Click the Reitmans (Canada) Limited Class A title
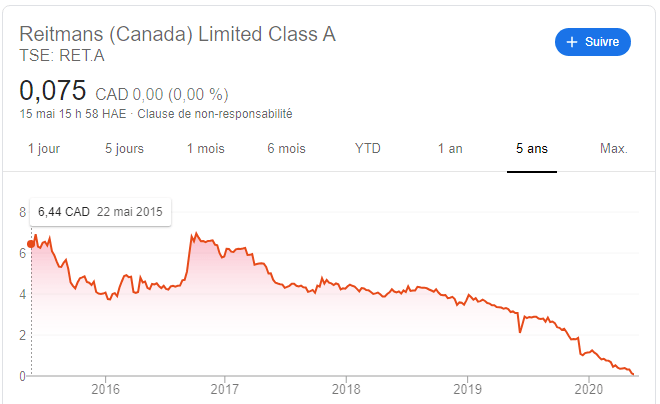 pos(178,33)
